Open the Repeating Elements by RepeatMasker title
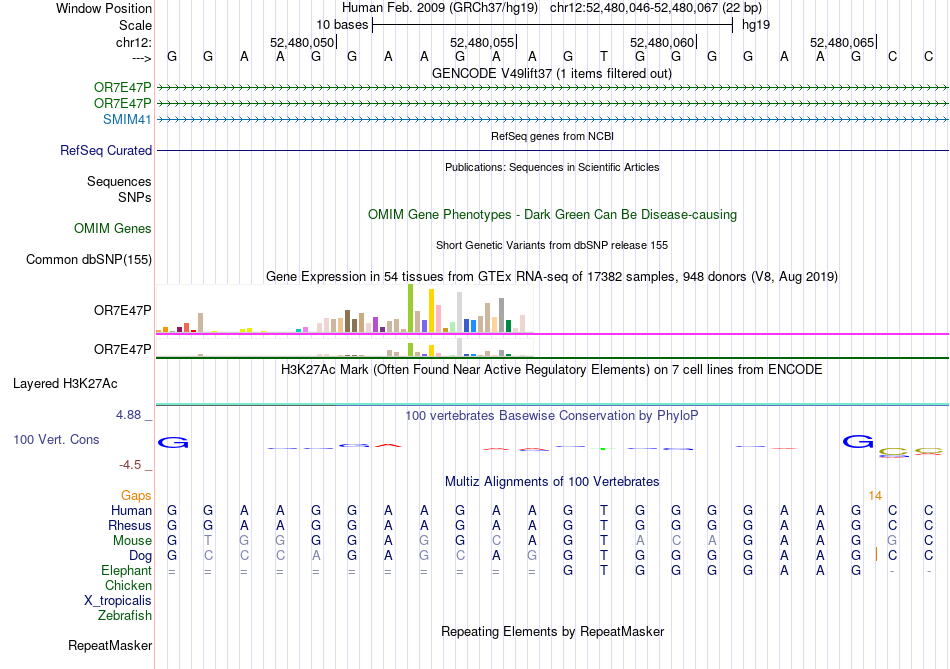The width and height of the screenshot is (950, 669). point(552,631)
